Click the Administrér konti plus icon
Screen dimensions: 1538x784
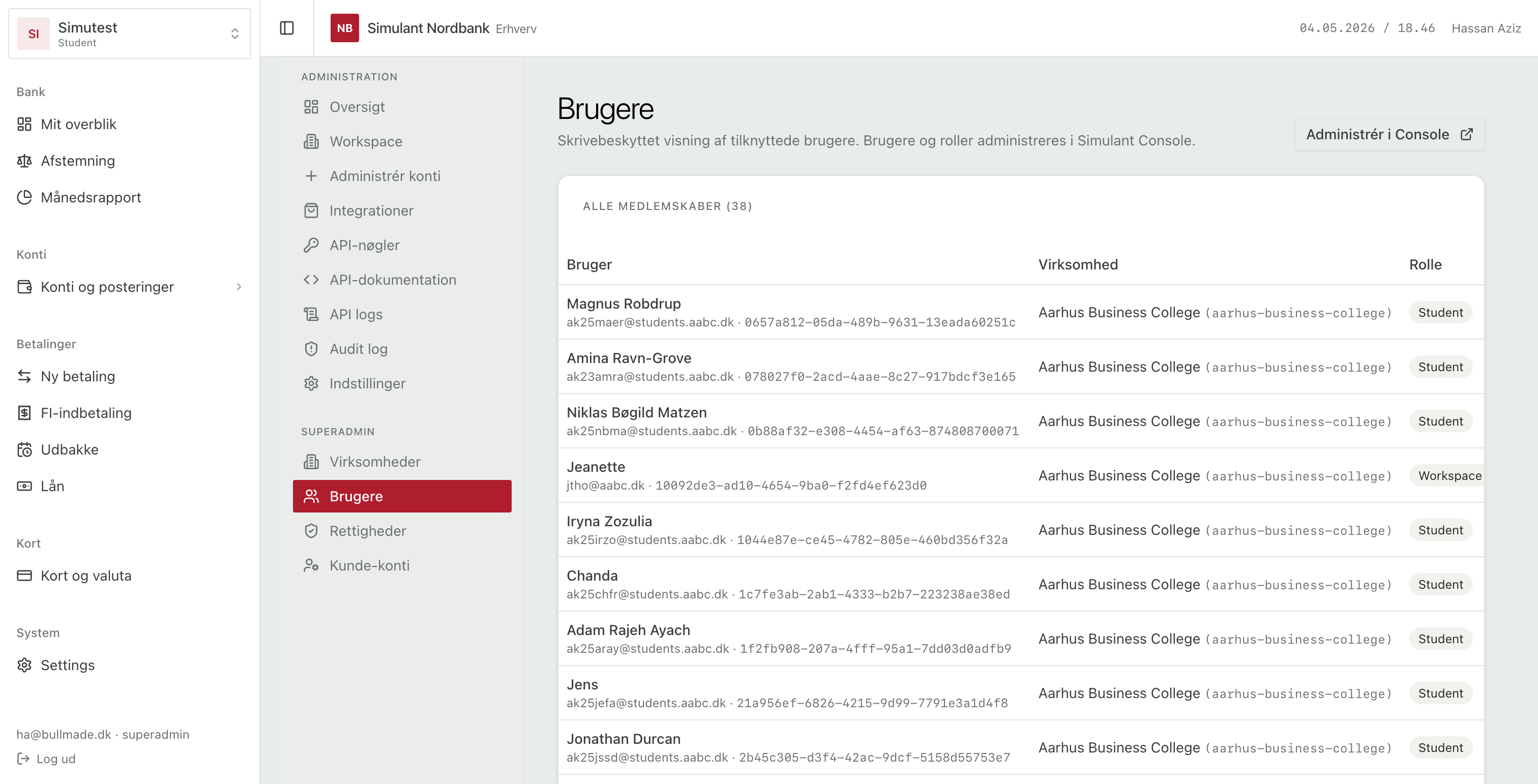[311, 176]
